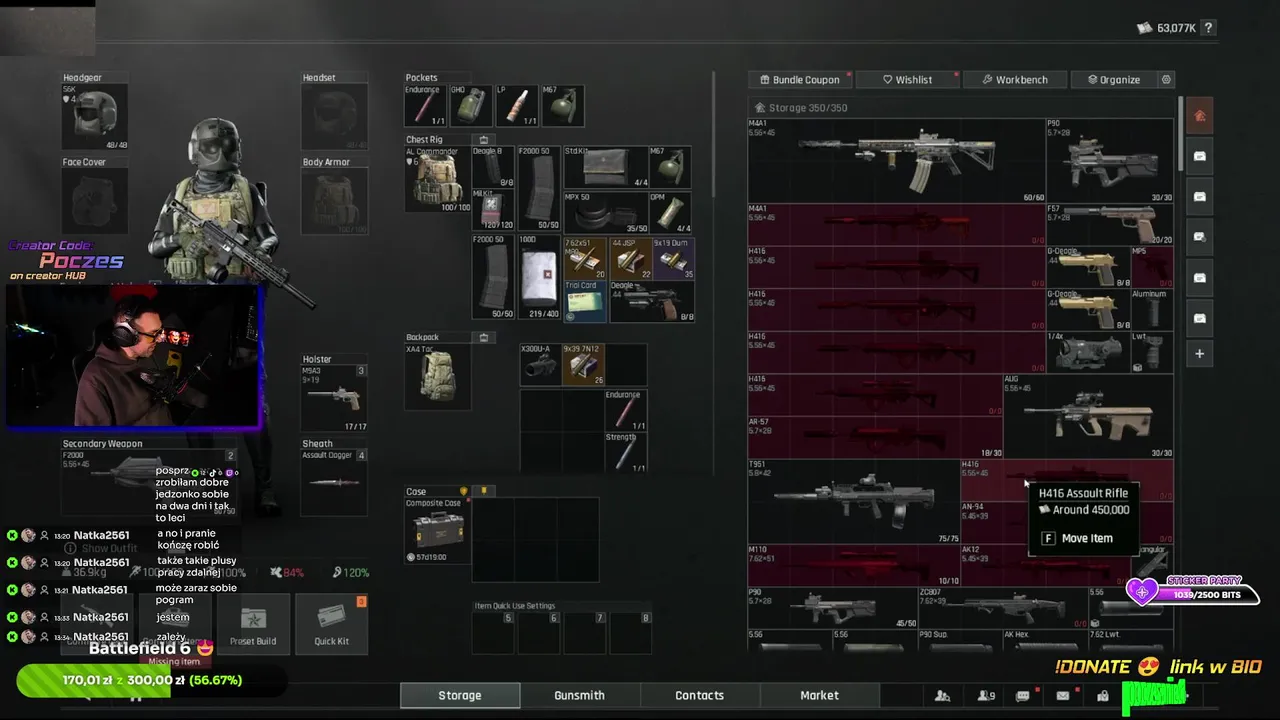Select the F57 pistol in storage
Viewport: 1280px width, 720px height.
1110,224
